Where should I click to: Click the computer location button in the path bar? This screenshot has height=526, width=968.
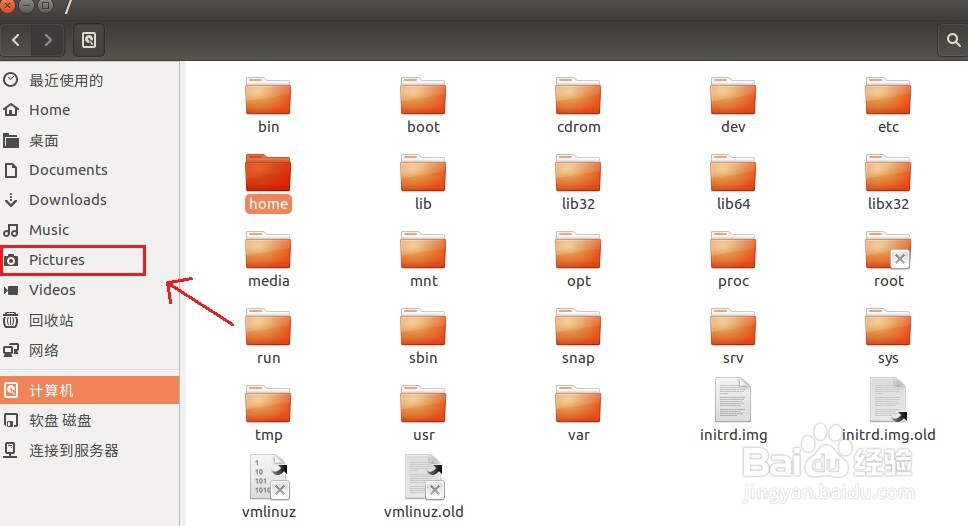89,40
